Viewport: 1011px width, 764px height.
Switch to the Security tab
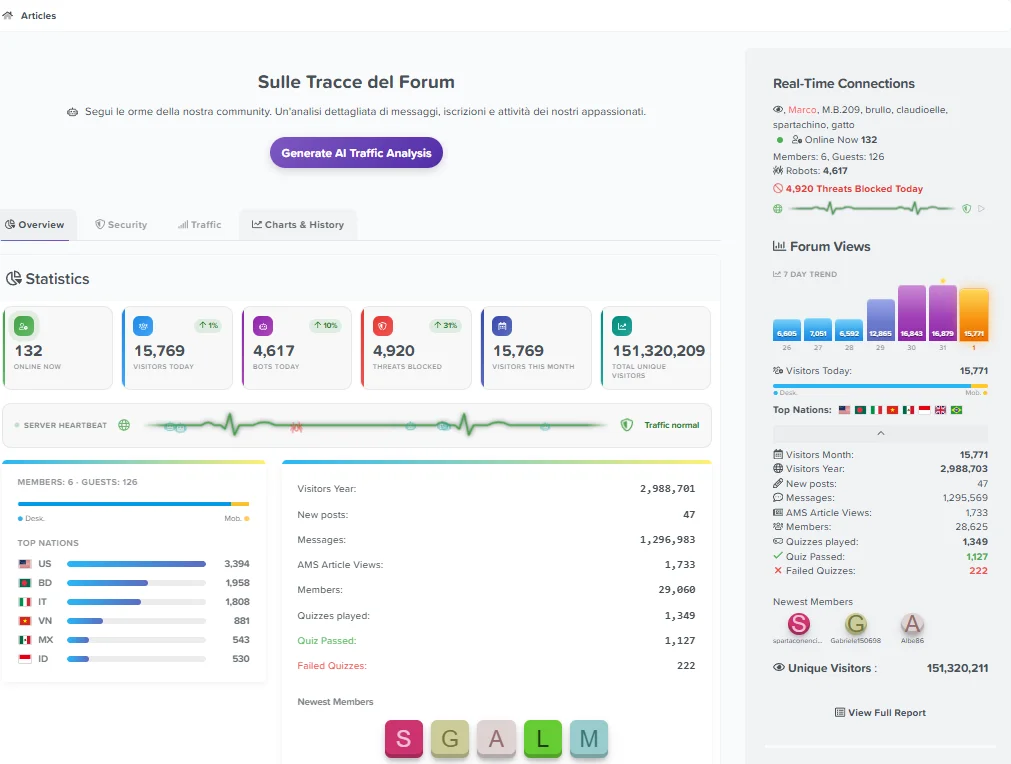121,224
